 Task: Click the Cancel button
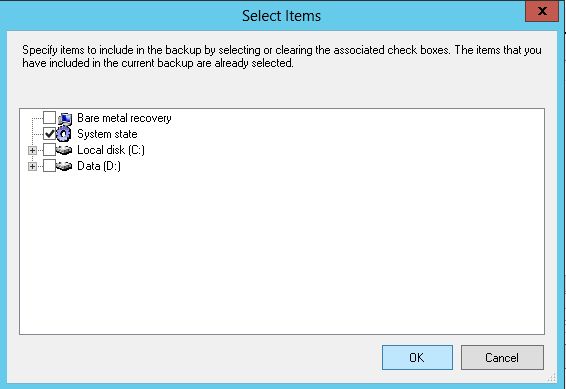click(502, 358)
